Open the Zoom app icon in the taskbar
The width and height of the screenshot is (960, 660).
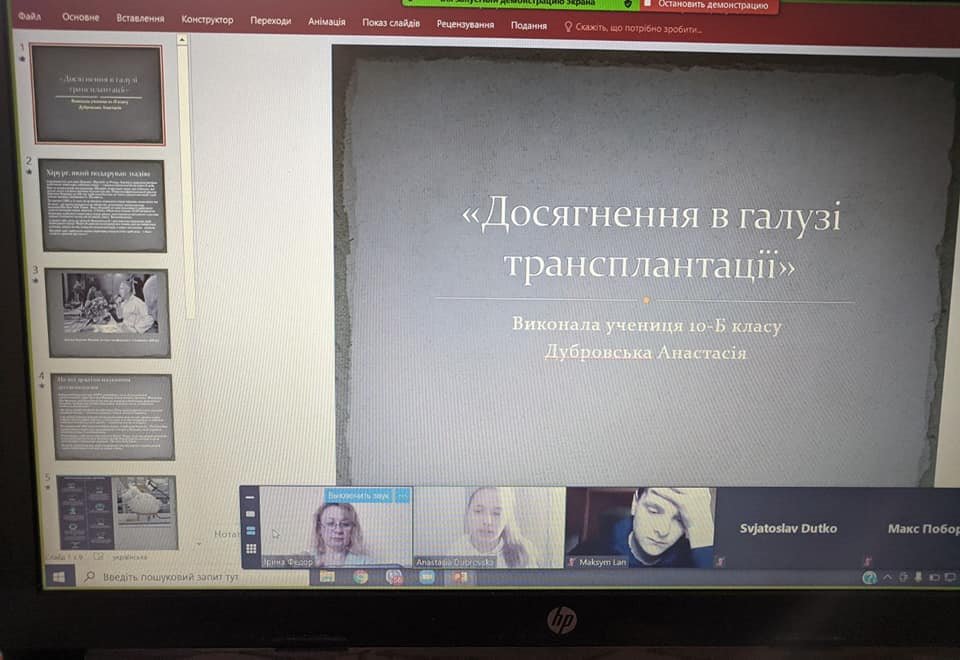point(427,577)
